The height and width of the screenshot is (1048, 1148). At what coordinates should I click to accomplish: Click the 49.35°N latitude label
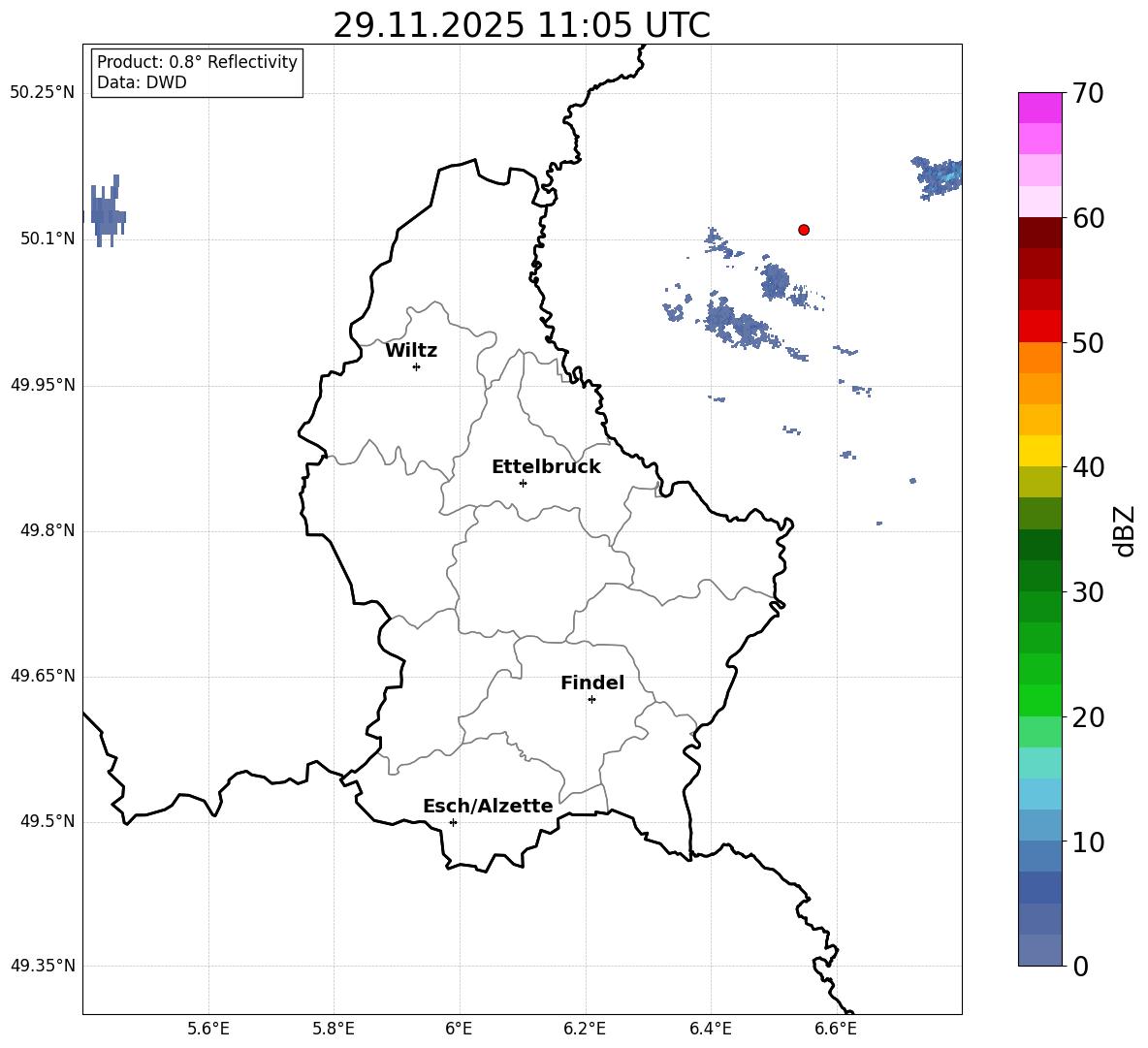click(43, 966)
